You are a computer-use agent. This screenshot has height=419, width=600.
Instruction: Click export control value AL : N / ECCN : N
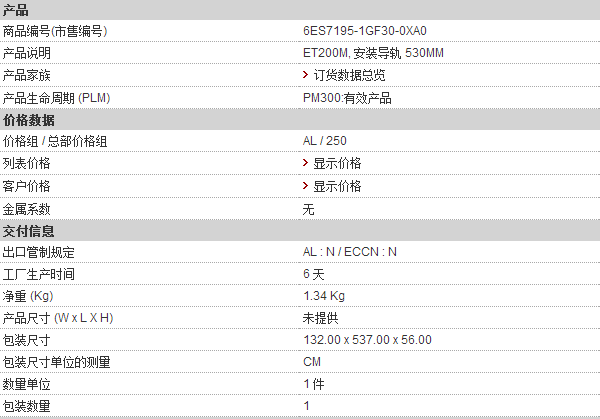point(350,252)
